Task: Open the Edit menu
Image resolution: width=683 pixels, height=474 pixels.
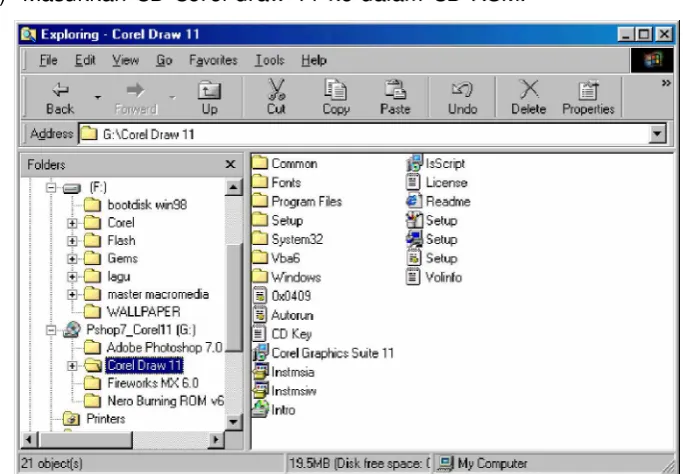Action: [85, 60]
